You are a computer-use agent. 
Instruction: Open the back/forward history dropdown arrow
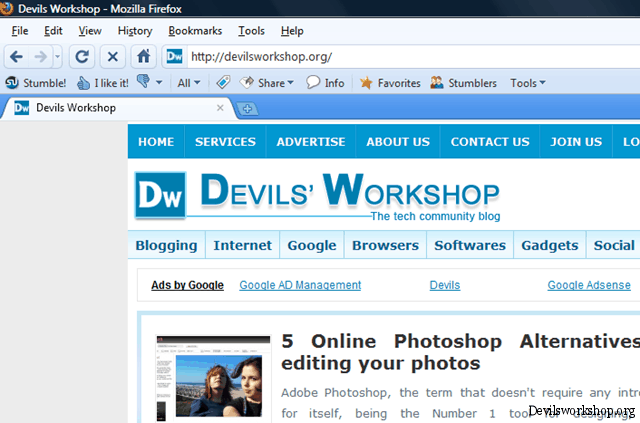point(58,56)
